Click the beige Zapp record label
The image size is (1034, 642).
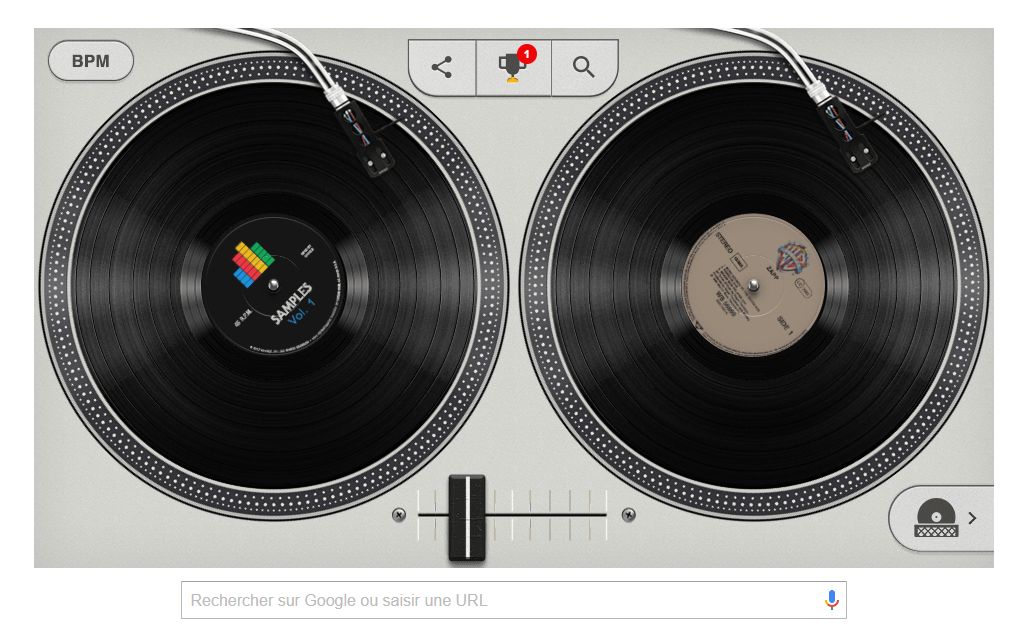tap(754, 285)
